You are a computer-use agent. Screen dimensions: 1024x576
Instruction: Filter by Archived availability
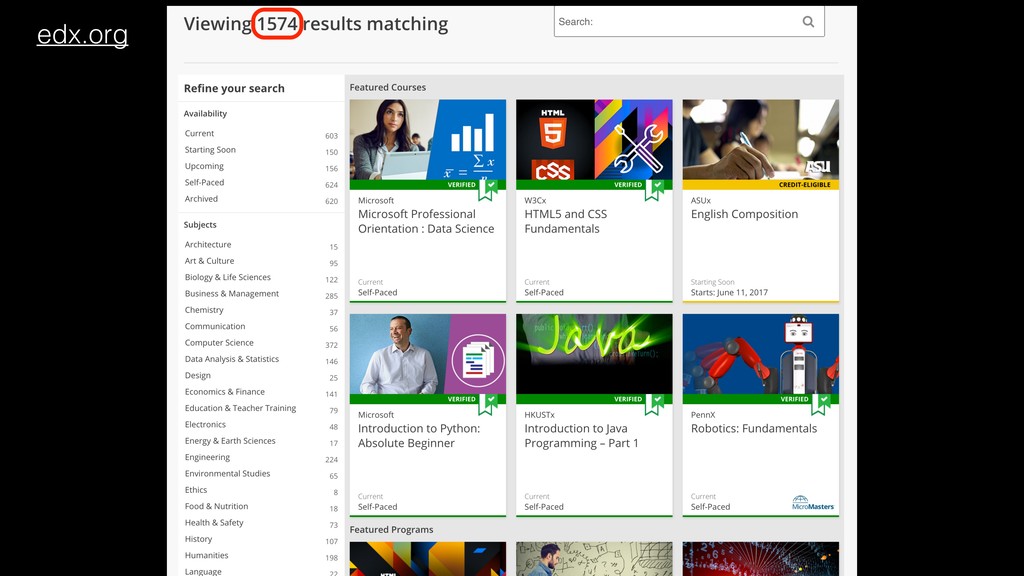click(201, 199)
